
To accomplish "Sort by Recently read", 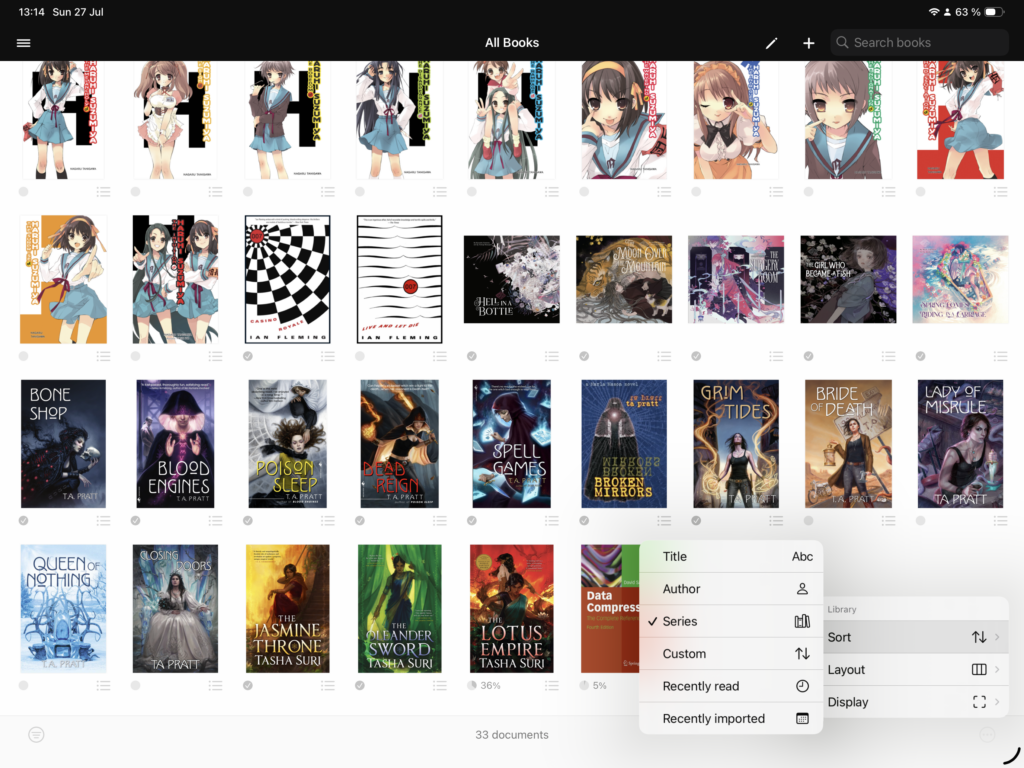I will 731,686.
